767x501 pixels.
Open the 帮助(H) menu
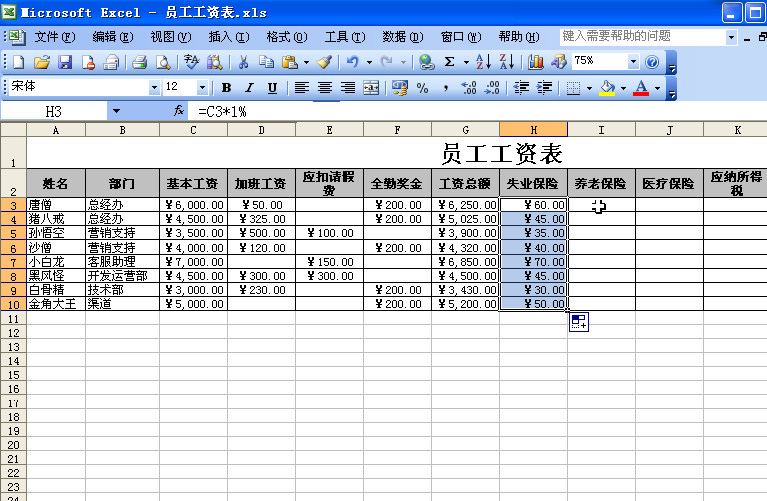tap(519, 37)
